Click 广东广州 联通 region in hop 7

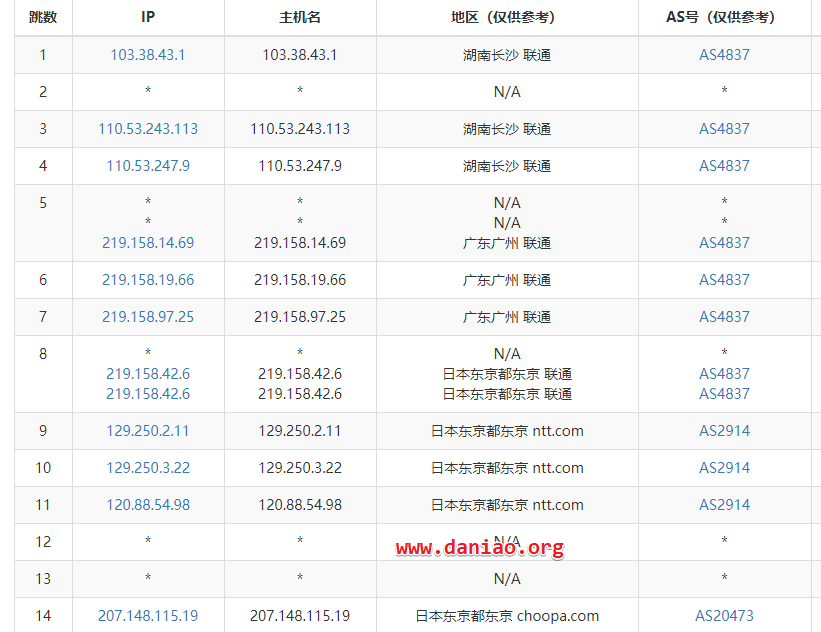pos(507,317)
